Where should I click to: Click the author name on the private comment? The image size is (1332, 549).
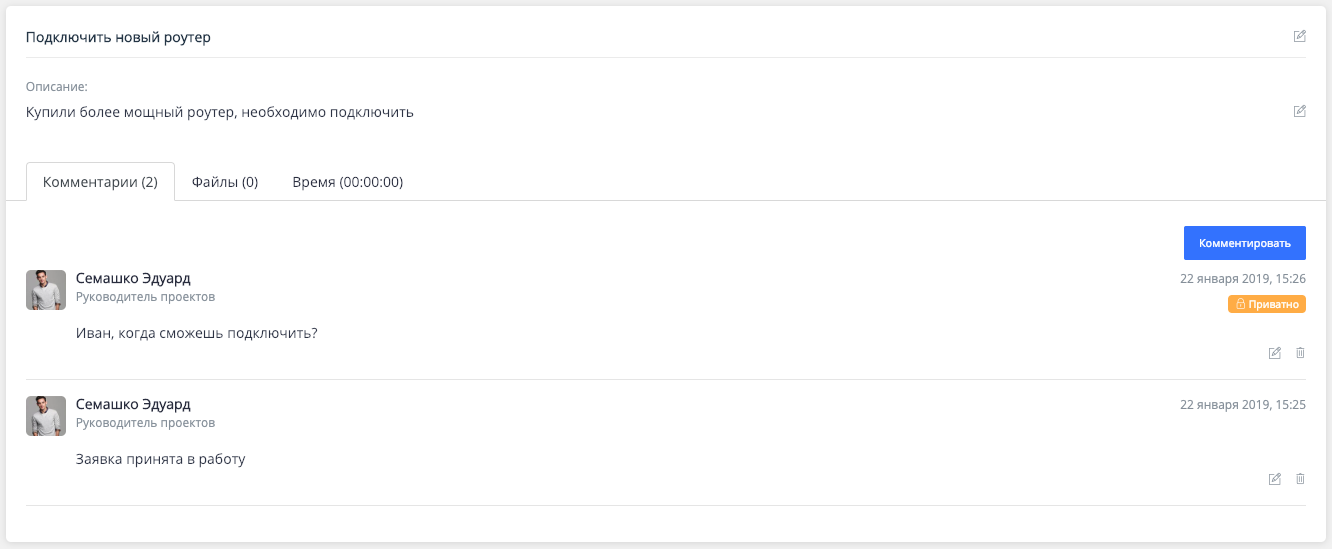(x=133, y=279)
